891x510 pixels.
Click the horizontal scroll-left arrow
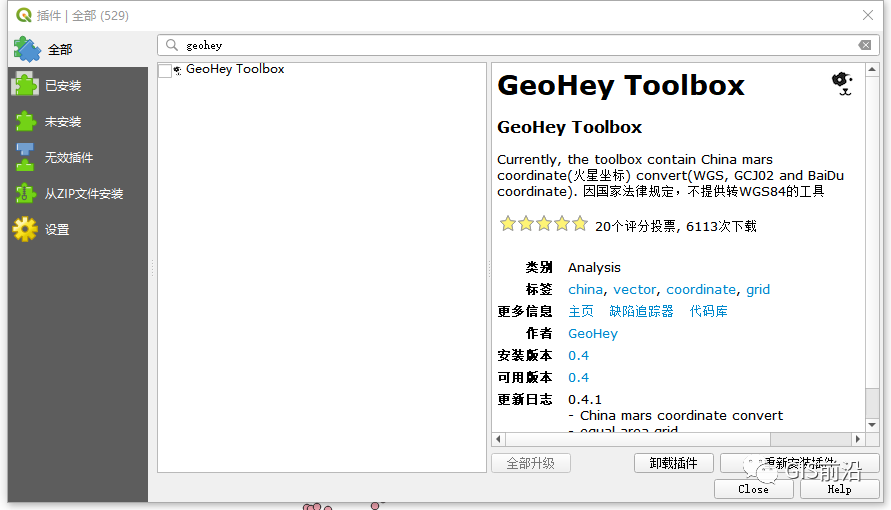[x=498, y=439]
